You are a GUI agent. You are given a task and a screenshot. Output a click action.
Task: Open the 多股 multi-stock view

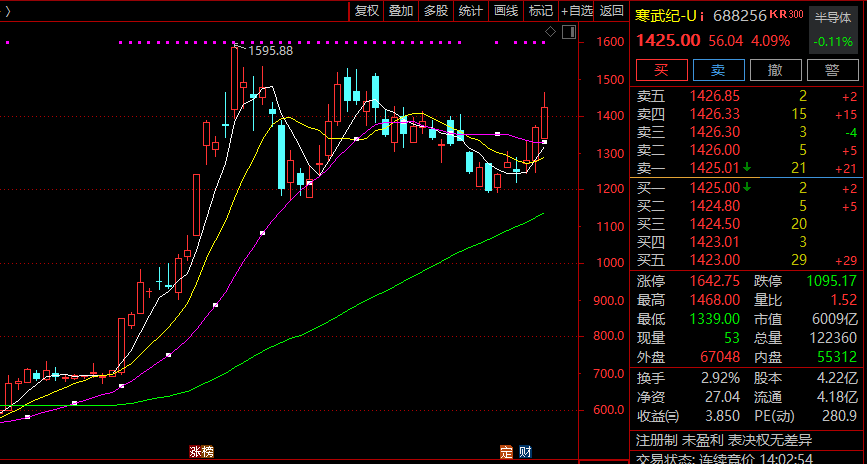(x=436, y=11)
